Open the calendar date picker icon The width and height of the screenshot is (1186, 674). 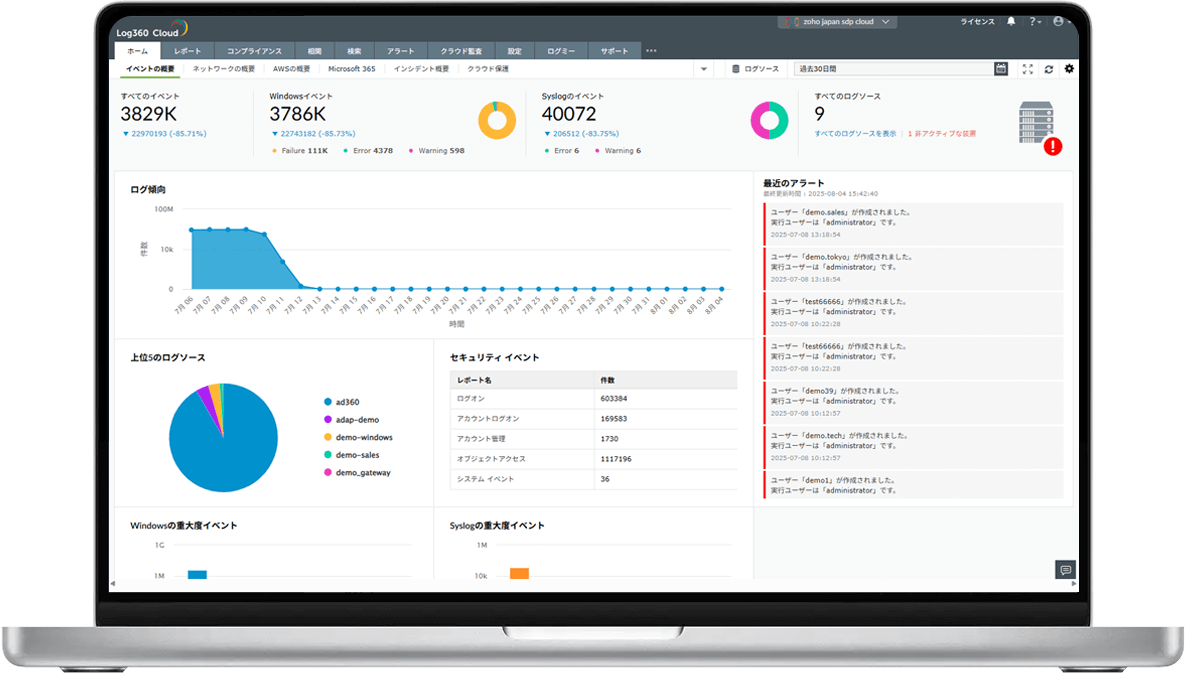pos(1001,69)
